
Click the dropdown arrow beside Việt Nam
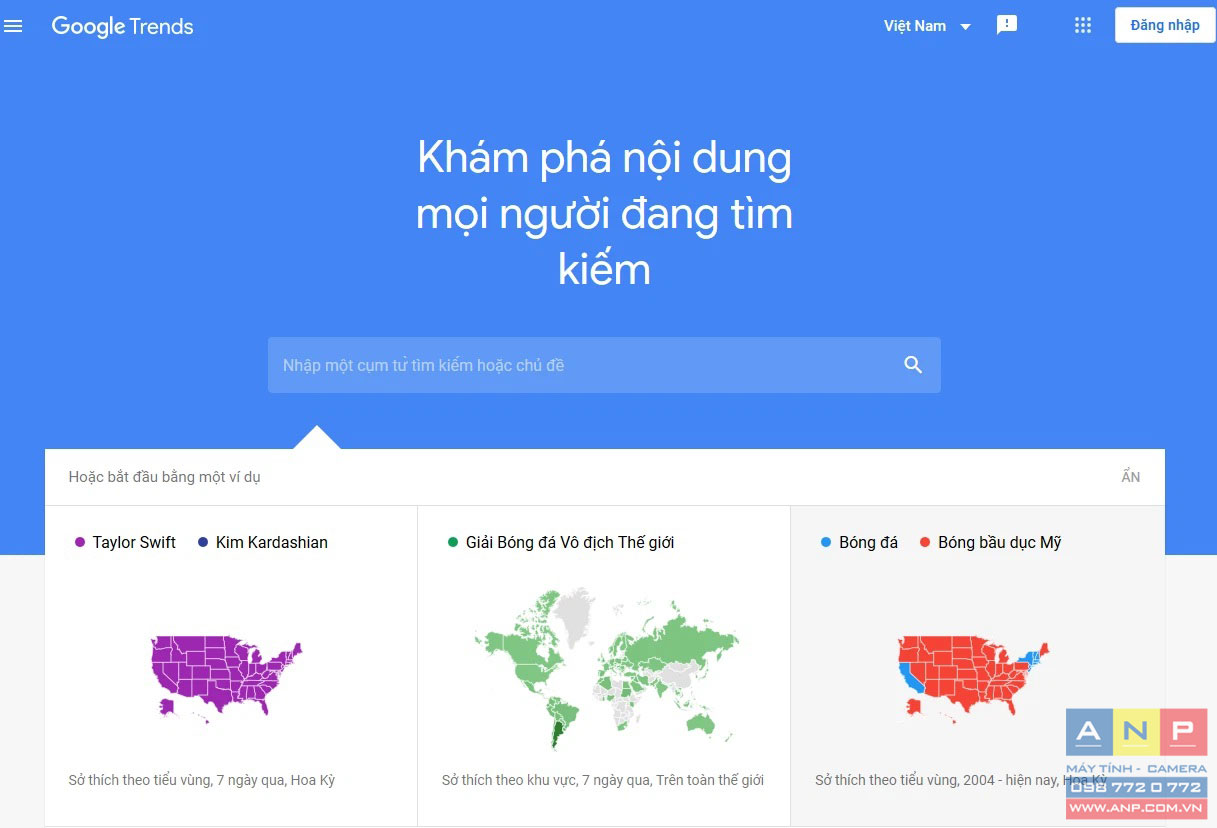pyautogui.click(x=965, y=27)
